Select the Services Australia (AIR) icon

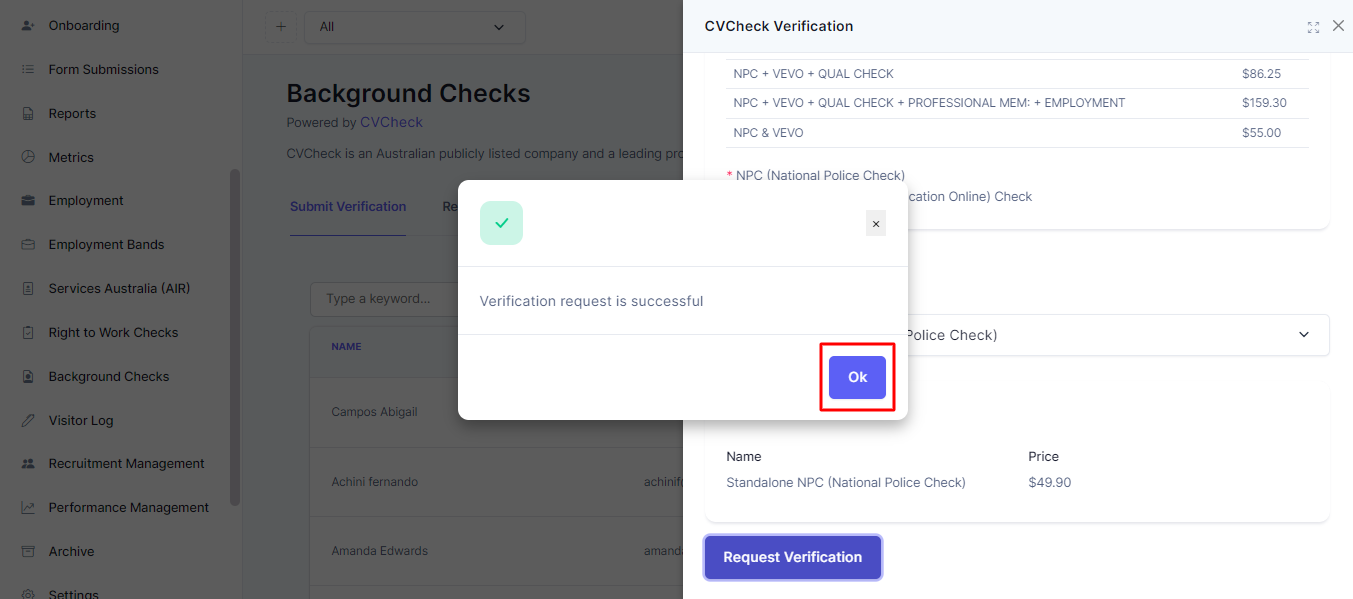click(28, 289)
